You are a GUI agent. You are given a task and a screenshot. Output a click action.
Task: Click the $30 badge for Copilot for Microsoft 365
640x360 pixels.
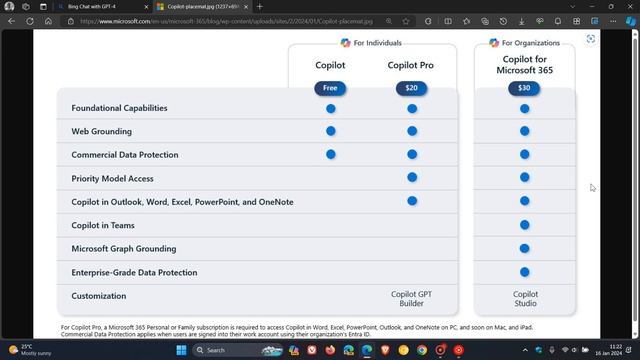pyautogui.click(x=524, y=88)
